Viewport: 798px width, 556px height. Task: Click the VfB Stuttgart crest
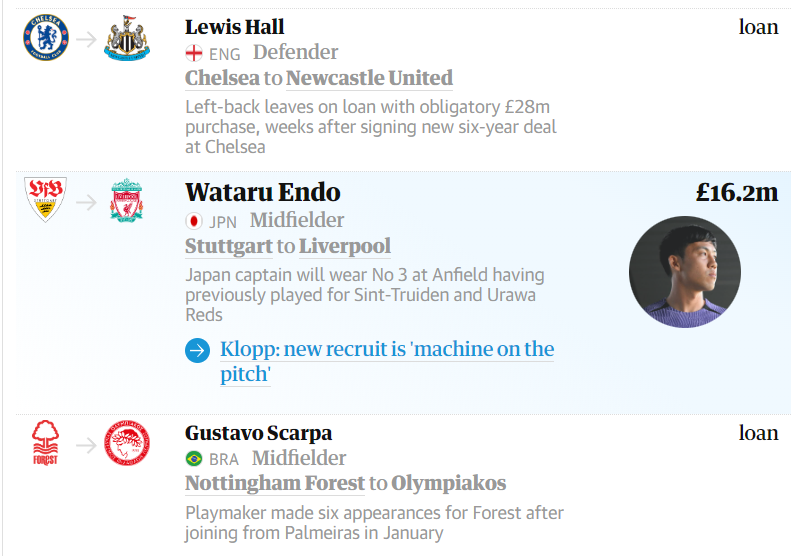coord(45,200)
